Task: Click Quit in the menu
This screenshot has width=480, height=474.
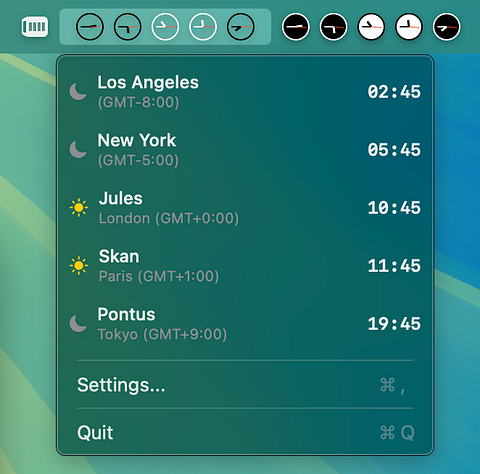Action: 245,433
